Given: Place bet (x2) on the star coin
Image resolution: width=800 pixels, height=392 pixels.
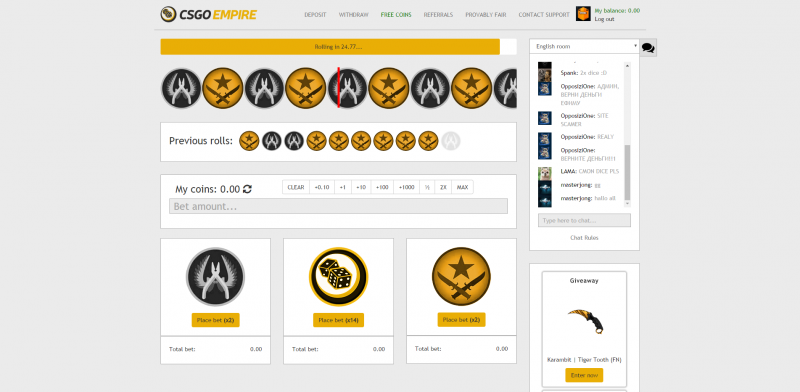Looking at the screenshot, I should [x=461, y=320].
